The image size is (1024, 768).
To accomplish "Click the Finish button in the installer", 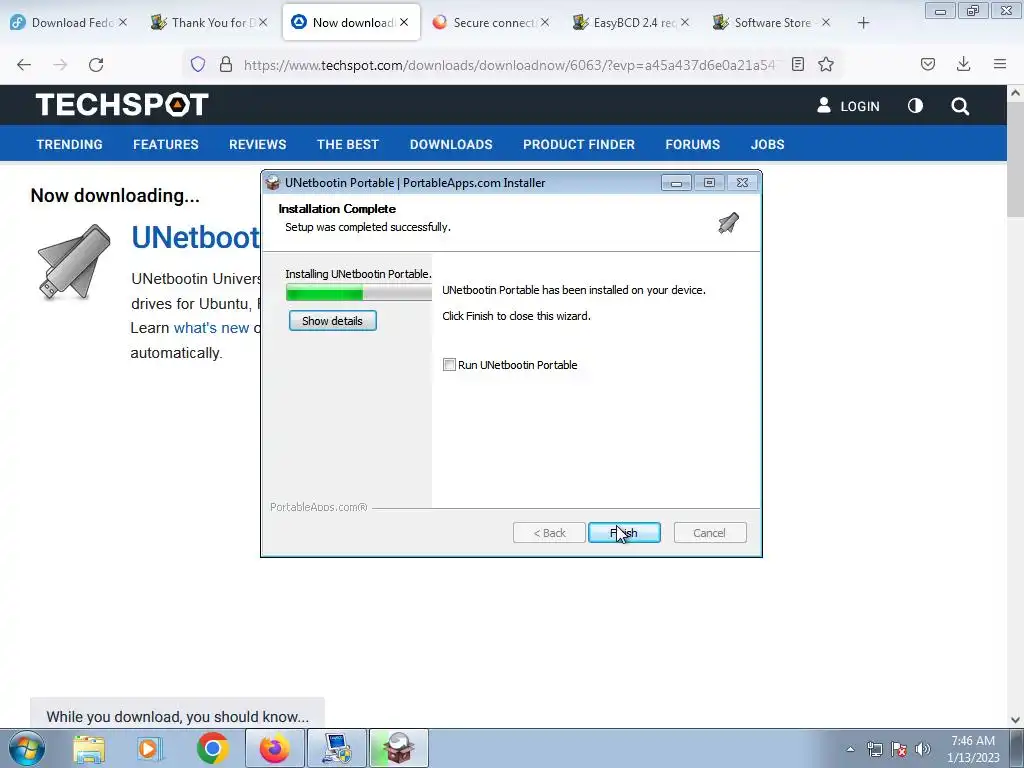I will (624, 533).
